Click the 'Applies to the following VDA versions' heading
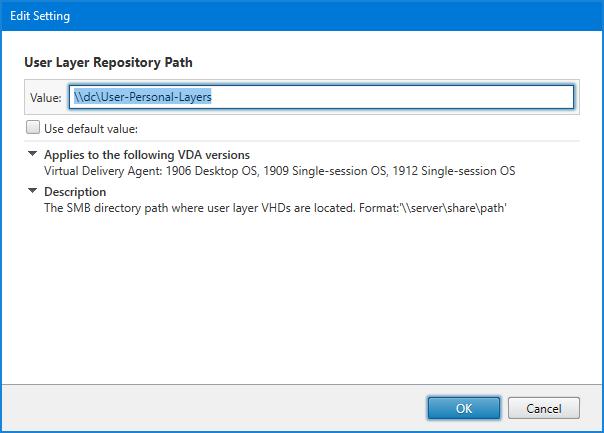Screen dimensions: 604x433 pos(146,155)
